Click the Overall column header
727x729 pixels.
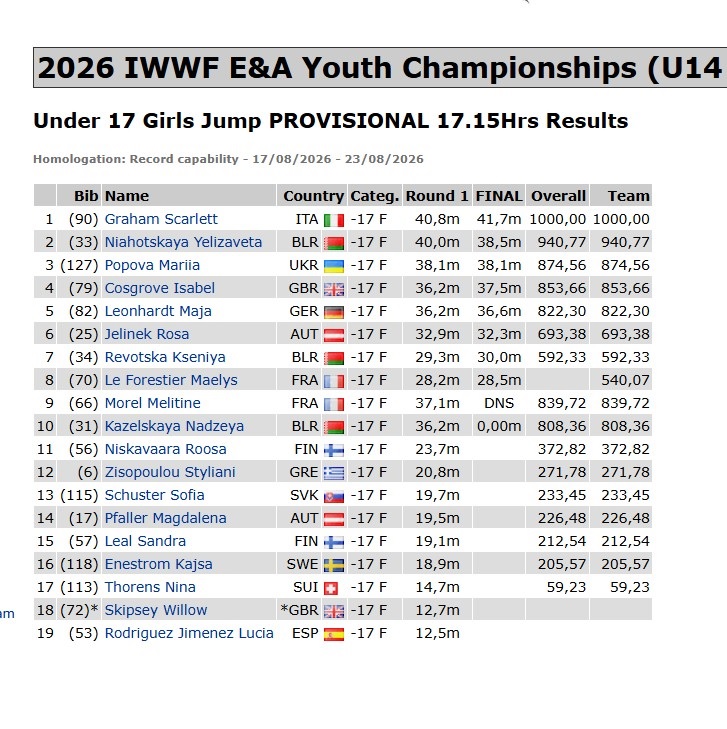[x=558, y=196]
